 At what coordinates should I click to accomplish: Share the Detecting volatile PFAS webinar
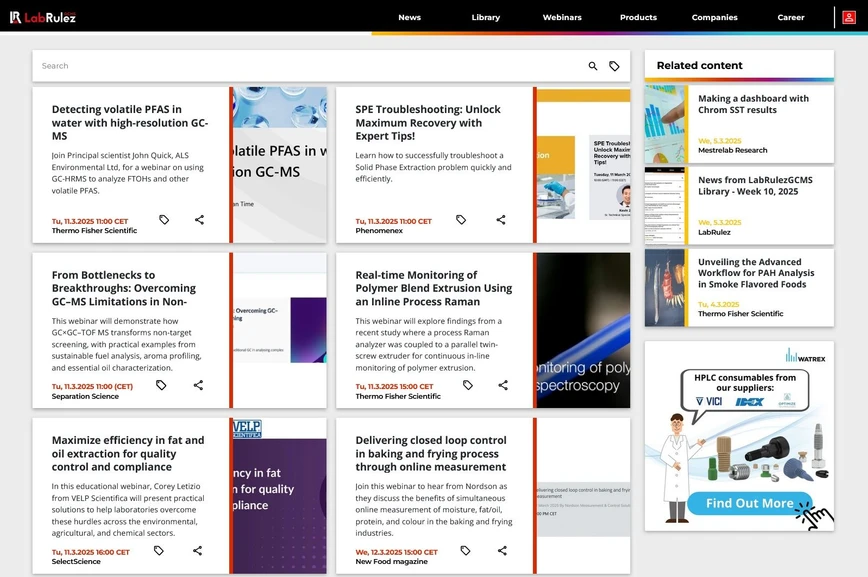pos(199,220)
